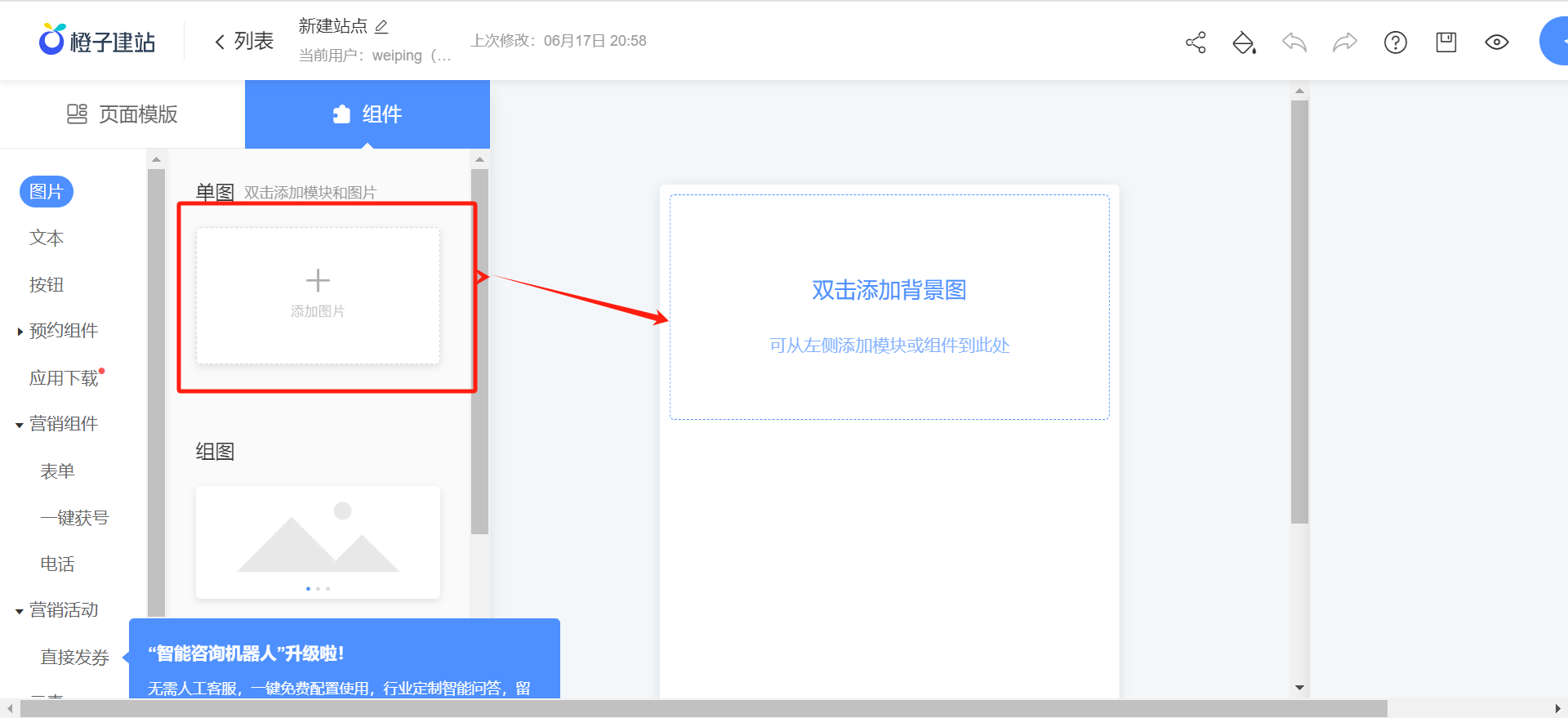Click the eye preview icon
This screenshot has height=718, width=1568.
click(1496, 42)
